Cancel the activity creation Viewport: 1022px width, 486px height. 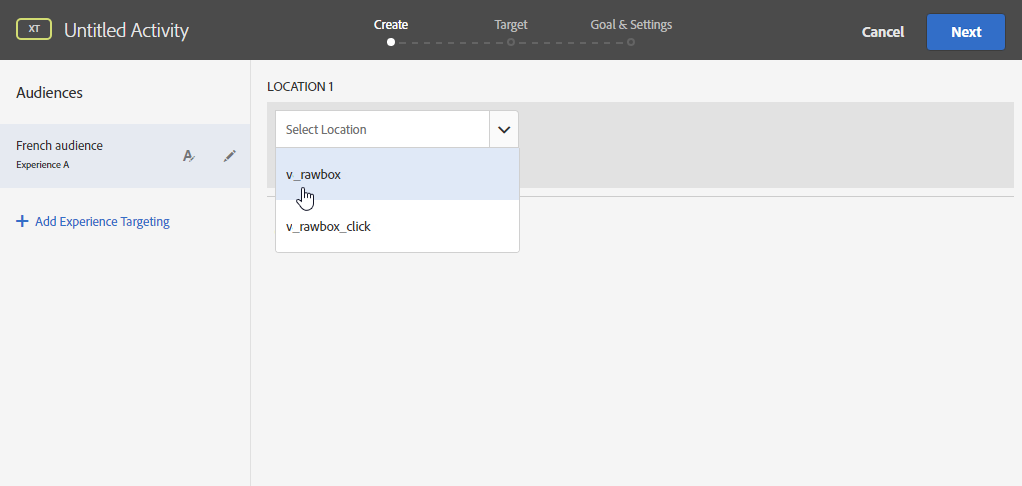point(883,32)
